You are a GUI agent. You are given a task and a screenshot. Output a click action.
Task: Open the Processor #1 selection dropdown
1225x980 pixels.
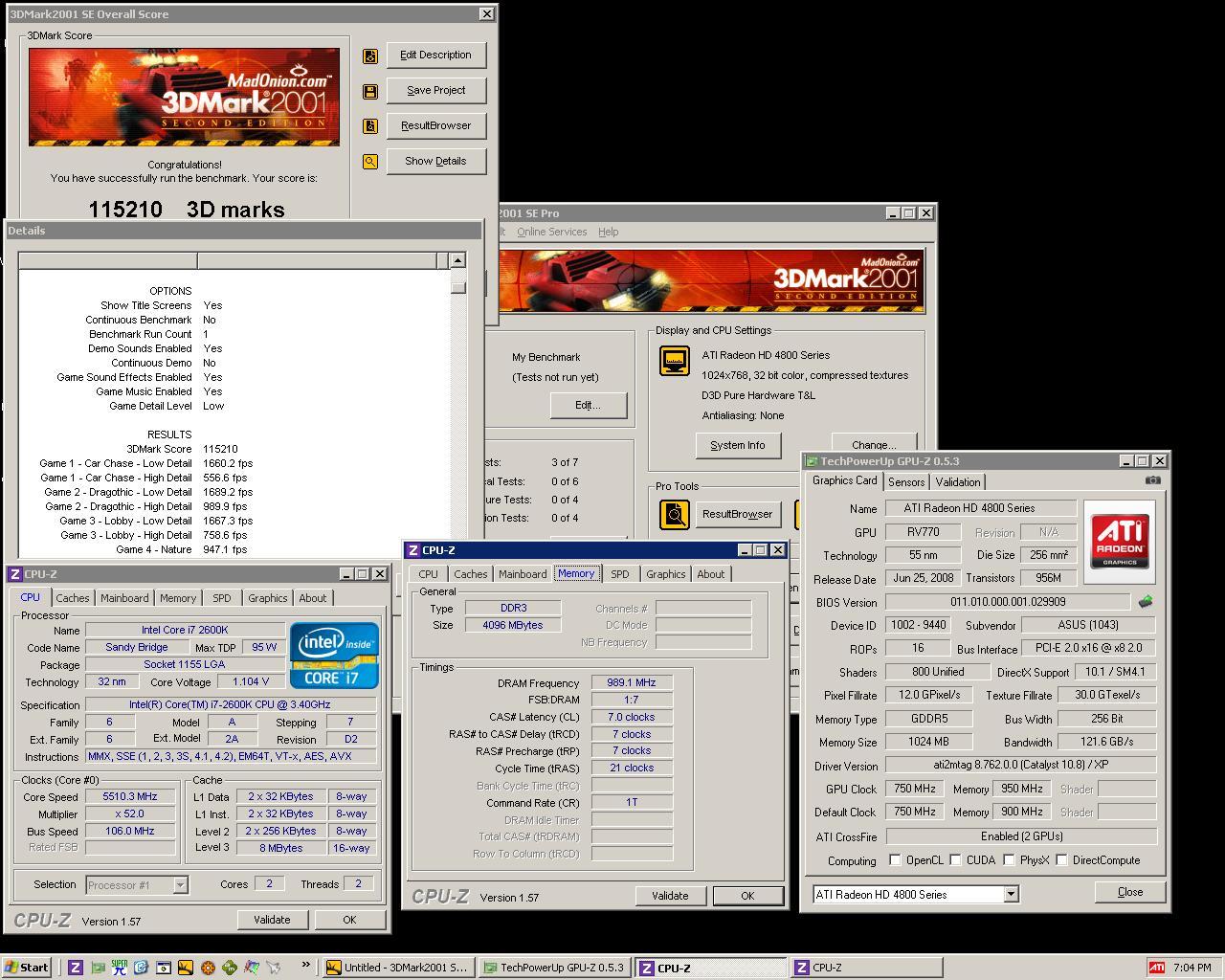(x=180, y=885)
